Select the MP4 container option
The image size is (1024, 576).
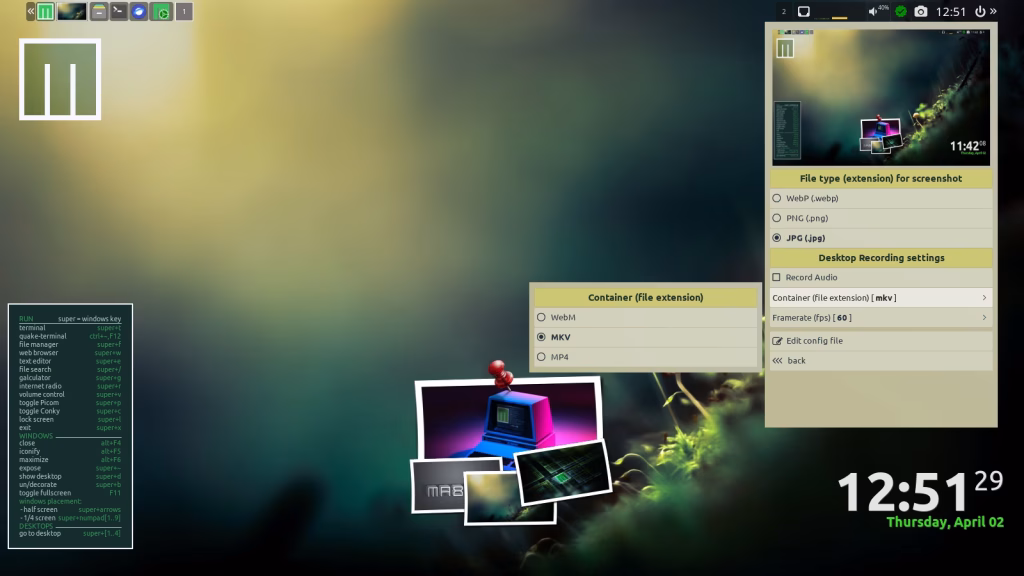tap(542, 357)
